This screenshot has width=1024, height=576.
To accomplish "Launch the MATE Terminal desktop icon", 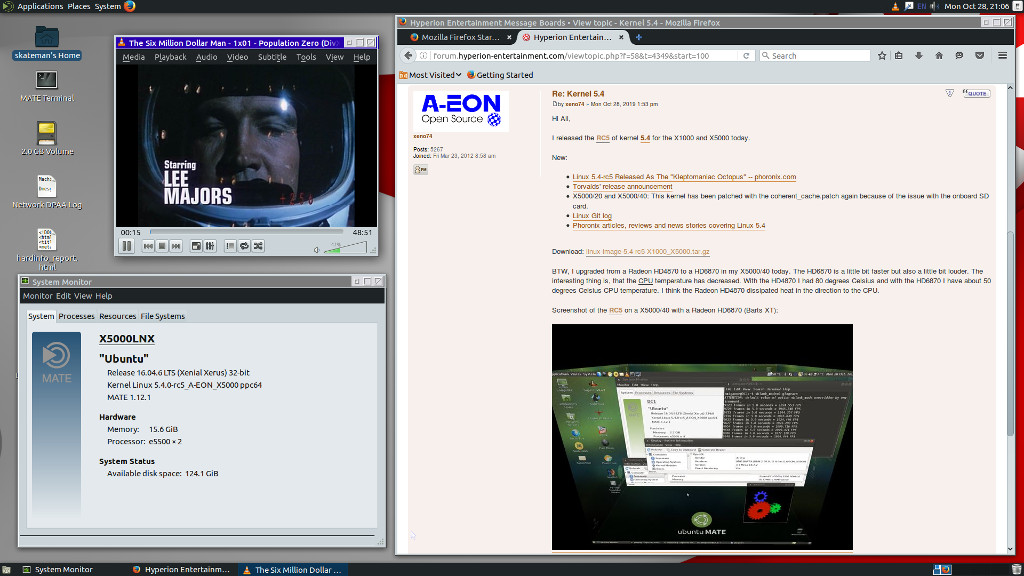I will pyautogui.click(x=46, y=86).
